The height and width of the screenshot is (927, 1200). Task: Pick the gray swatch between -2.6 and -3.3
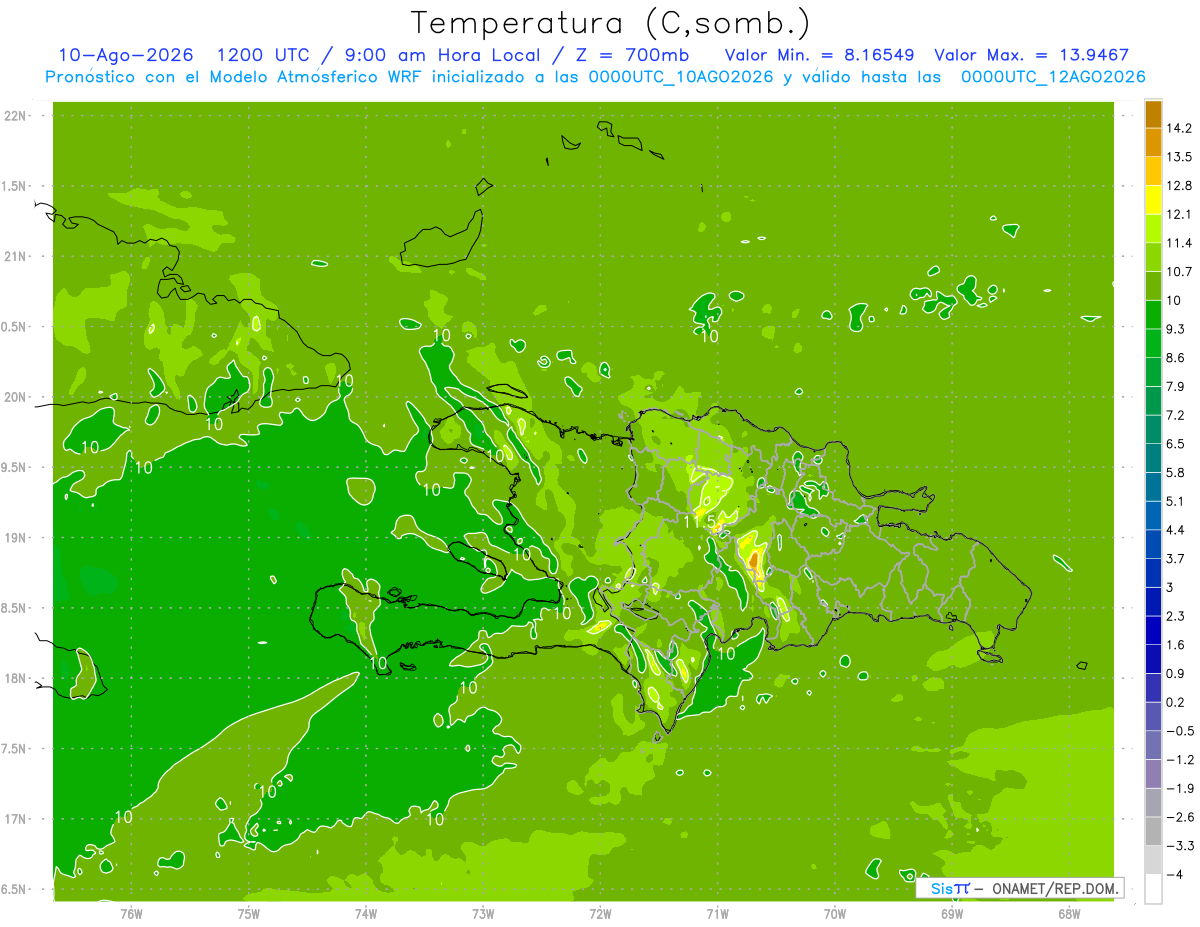(x=1153, y=831)
